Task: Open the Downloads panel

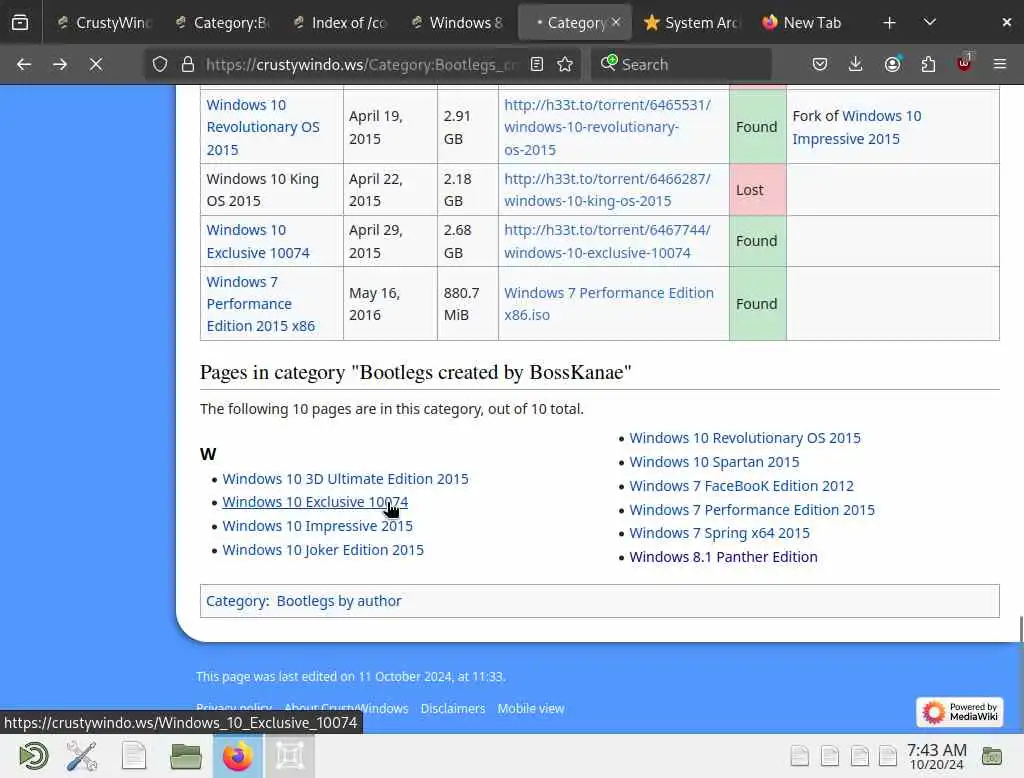Action: [856, 64]
